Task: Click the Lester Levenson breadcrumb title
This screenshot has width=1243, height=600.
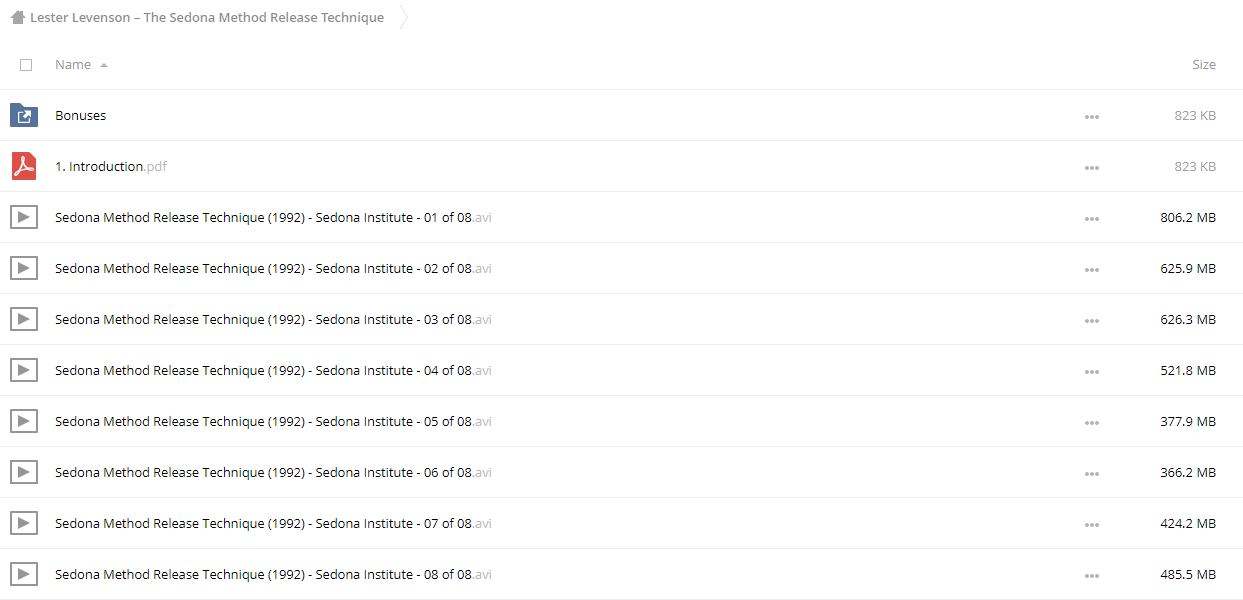Action: click(206, 17)
